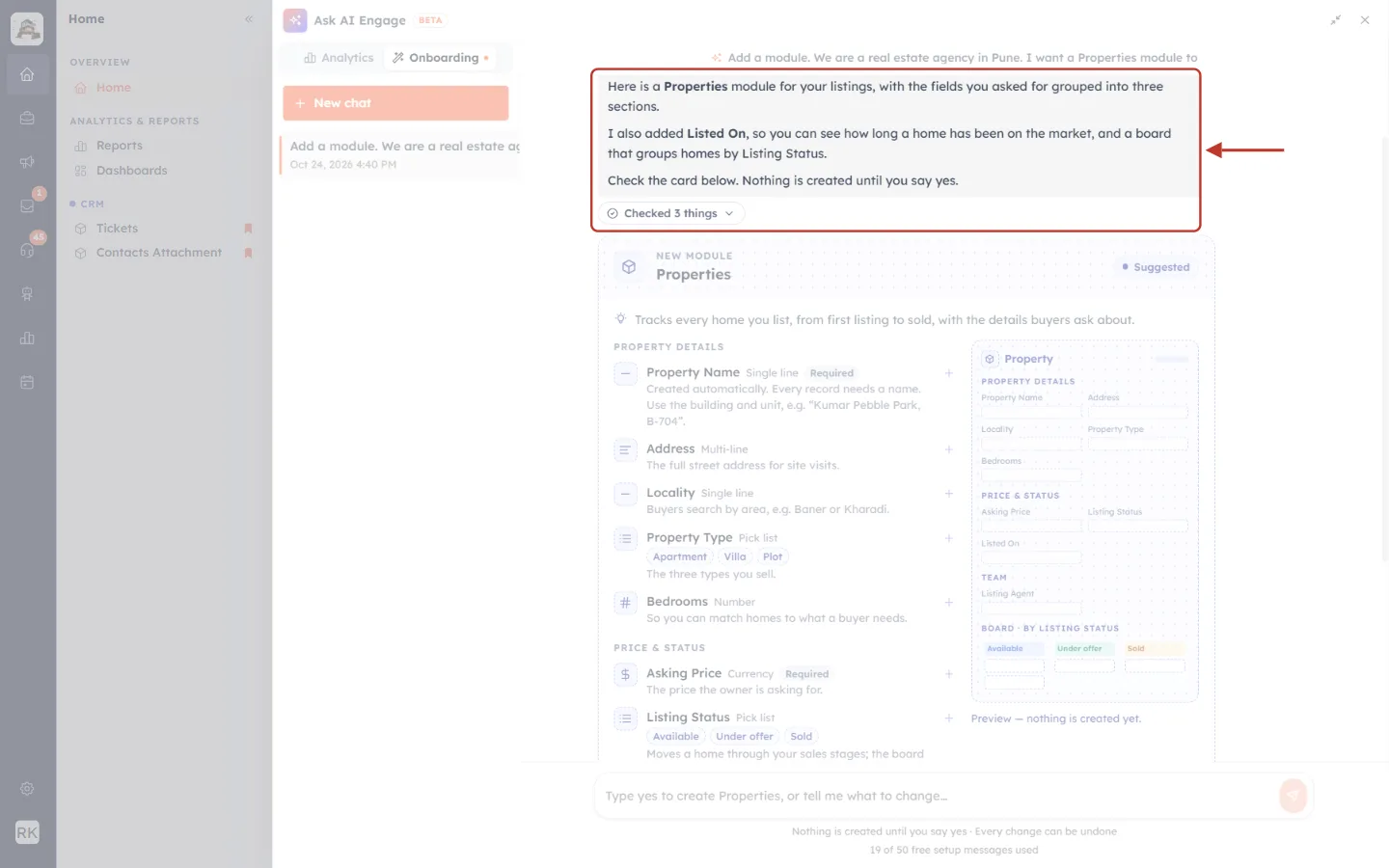Focus the 'Type yes to create Properties' input
This screenshot has height=868, width=1389.
936,796
